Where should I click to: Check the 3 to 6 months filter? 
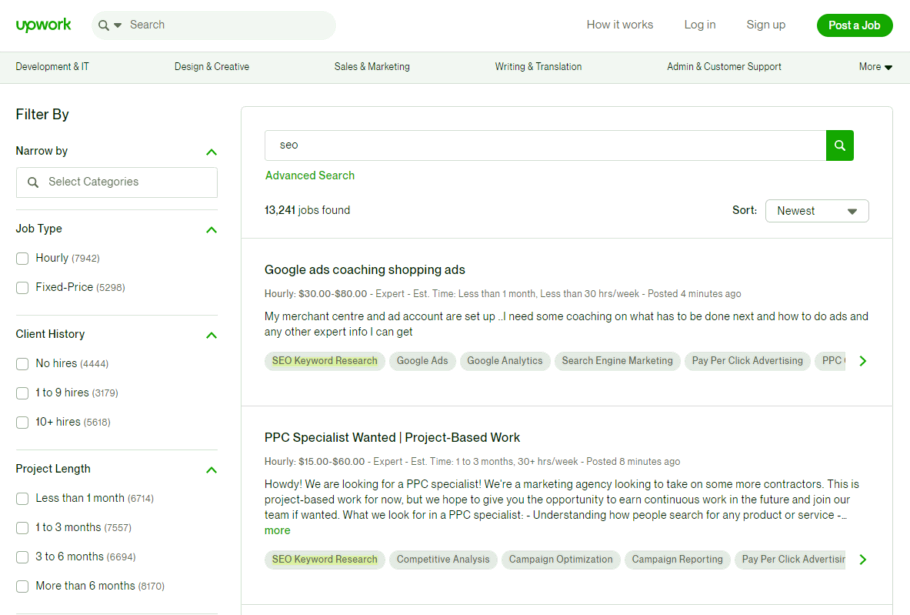tap(22, 557)
